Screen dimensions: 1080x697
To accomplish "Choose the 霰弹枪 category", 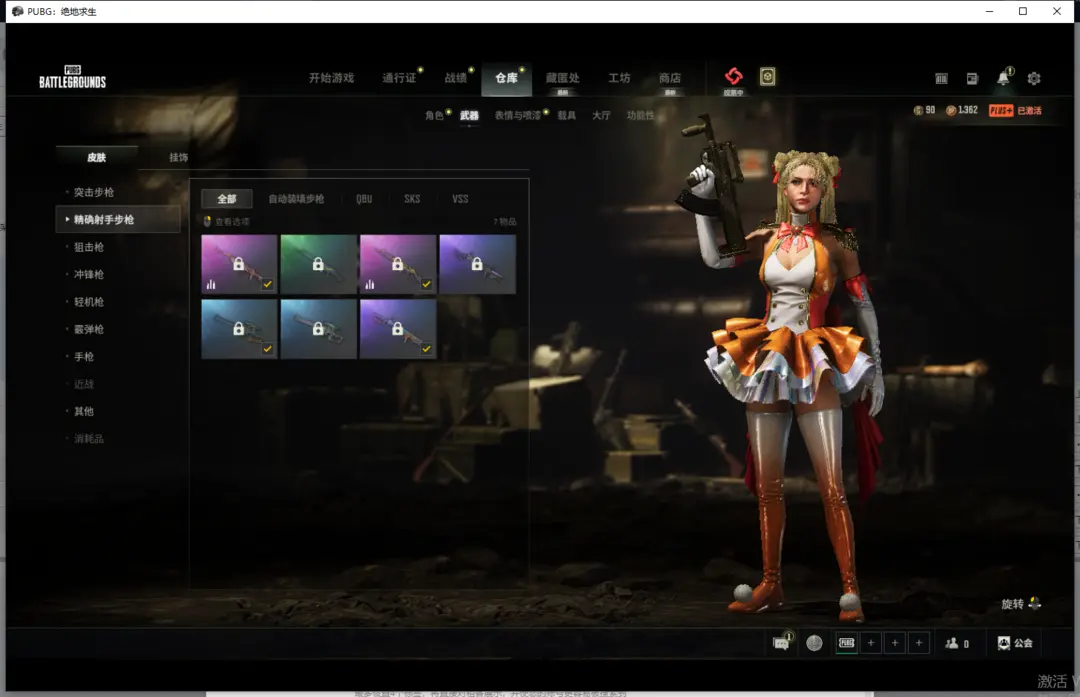I will [89, 329].
